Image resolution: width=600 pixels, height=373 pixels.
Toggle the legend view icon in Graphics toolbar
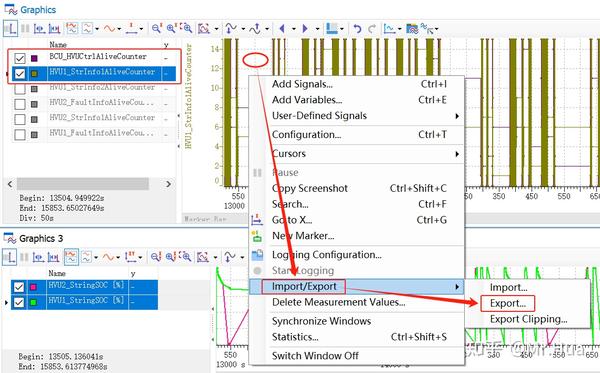(10, 28)
